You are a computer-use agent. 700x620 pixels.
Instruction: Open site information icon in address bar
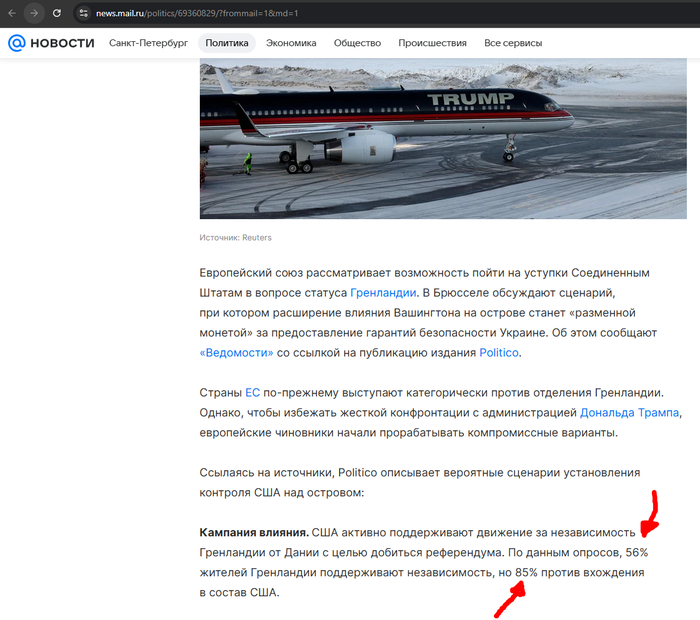(x=83, y=13)
